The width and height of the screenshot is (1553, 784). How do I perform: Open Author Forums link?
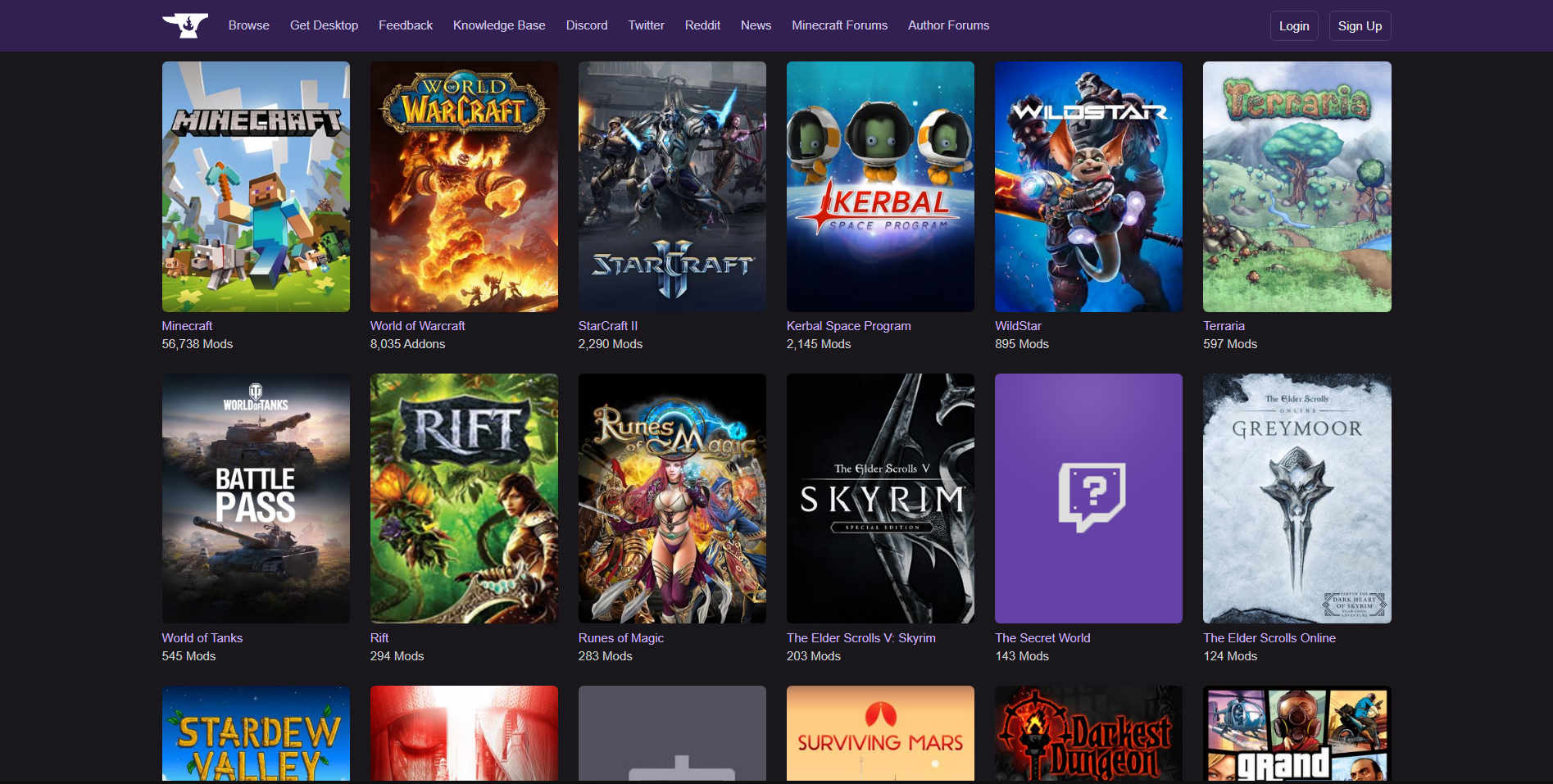point(948,25)
